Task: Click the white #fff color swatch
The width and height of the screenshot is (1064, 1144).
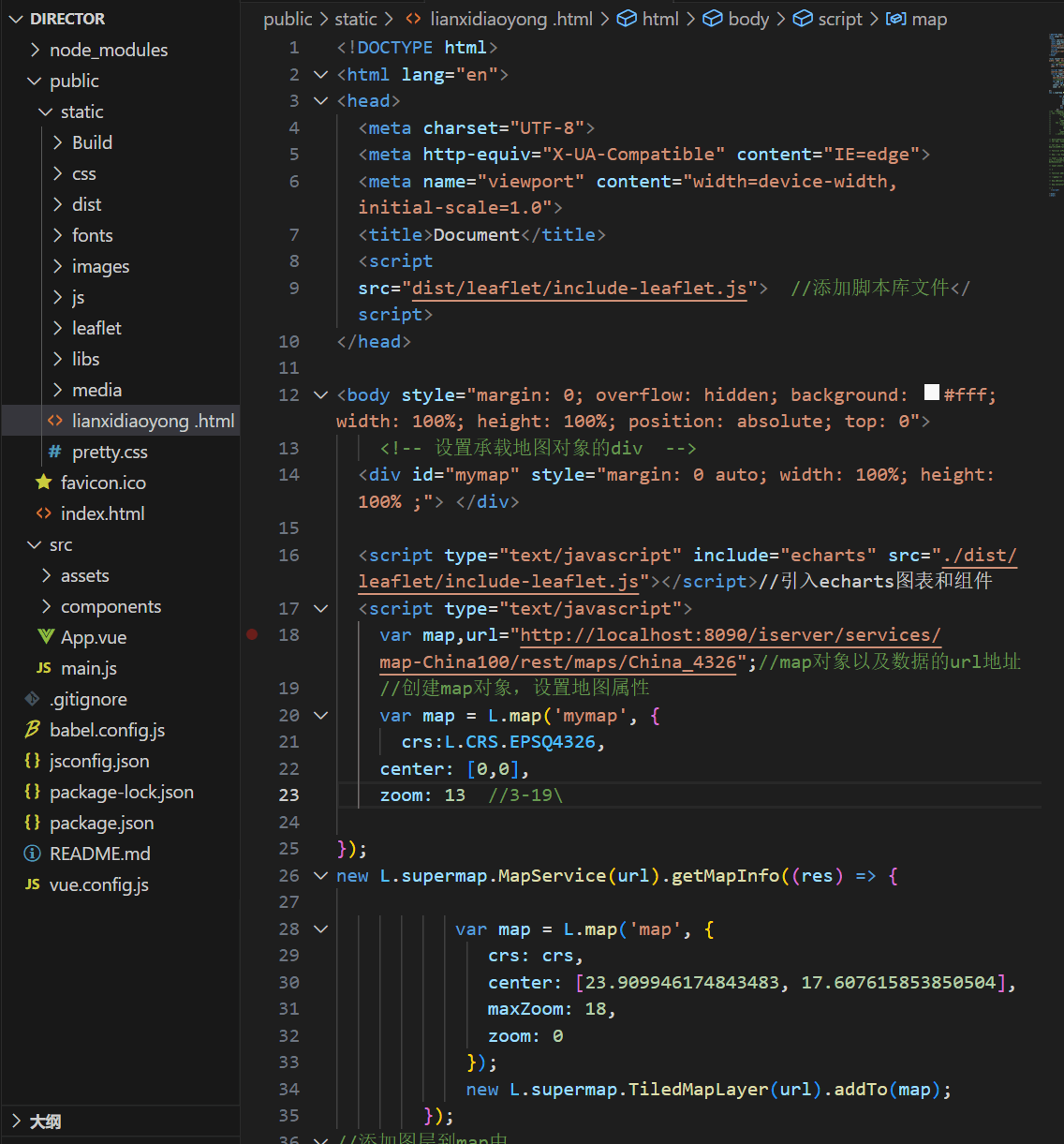Action: (x=932, y=394)
